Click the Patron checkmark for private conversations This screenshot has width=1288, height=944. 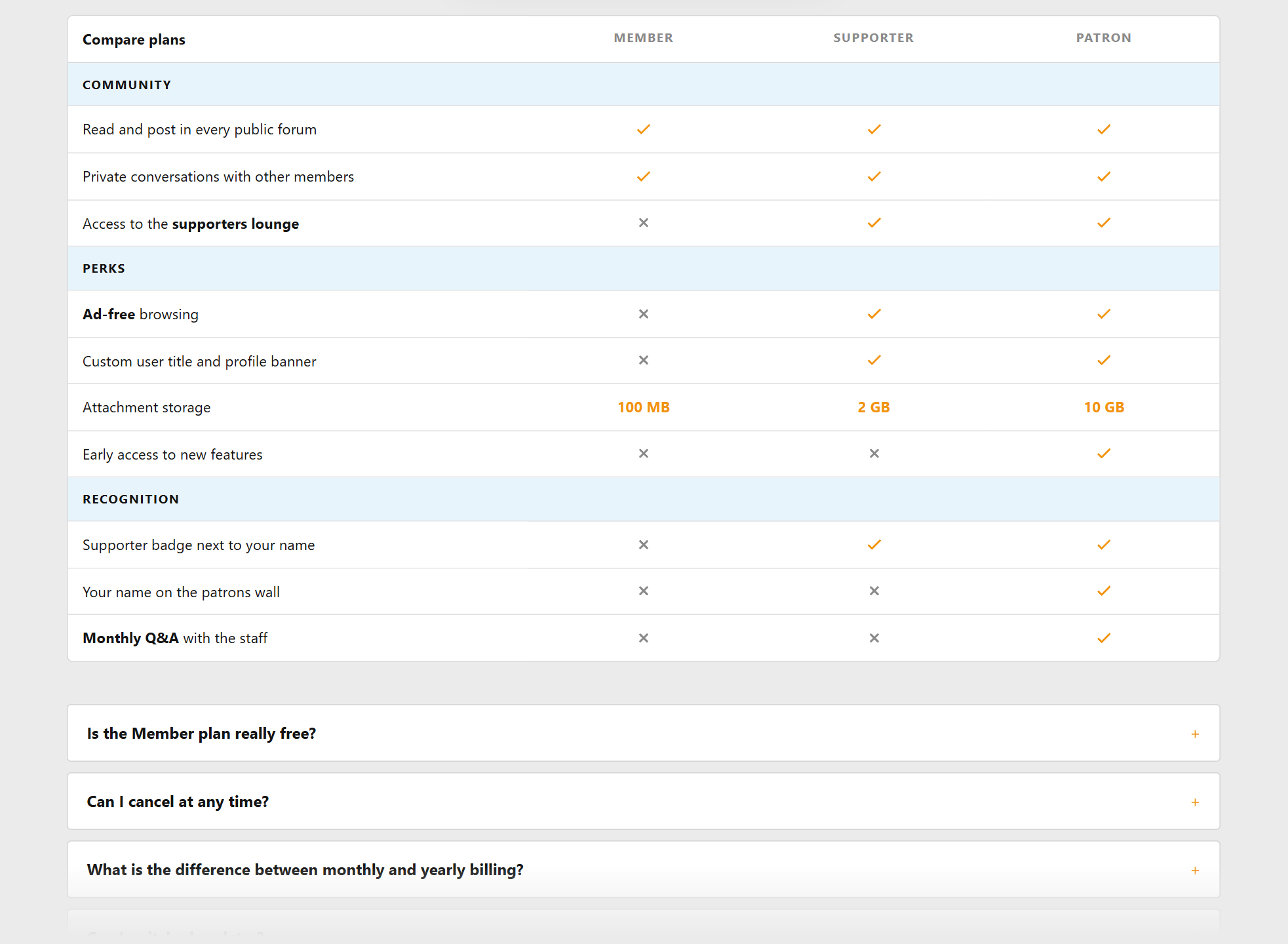coord(1104,177)
